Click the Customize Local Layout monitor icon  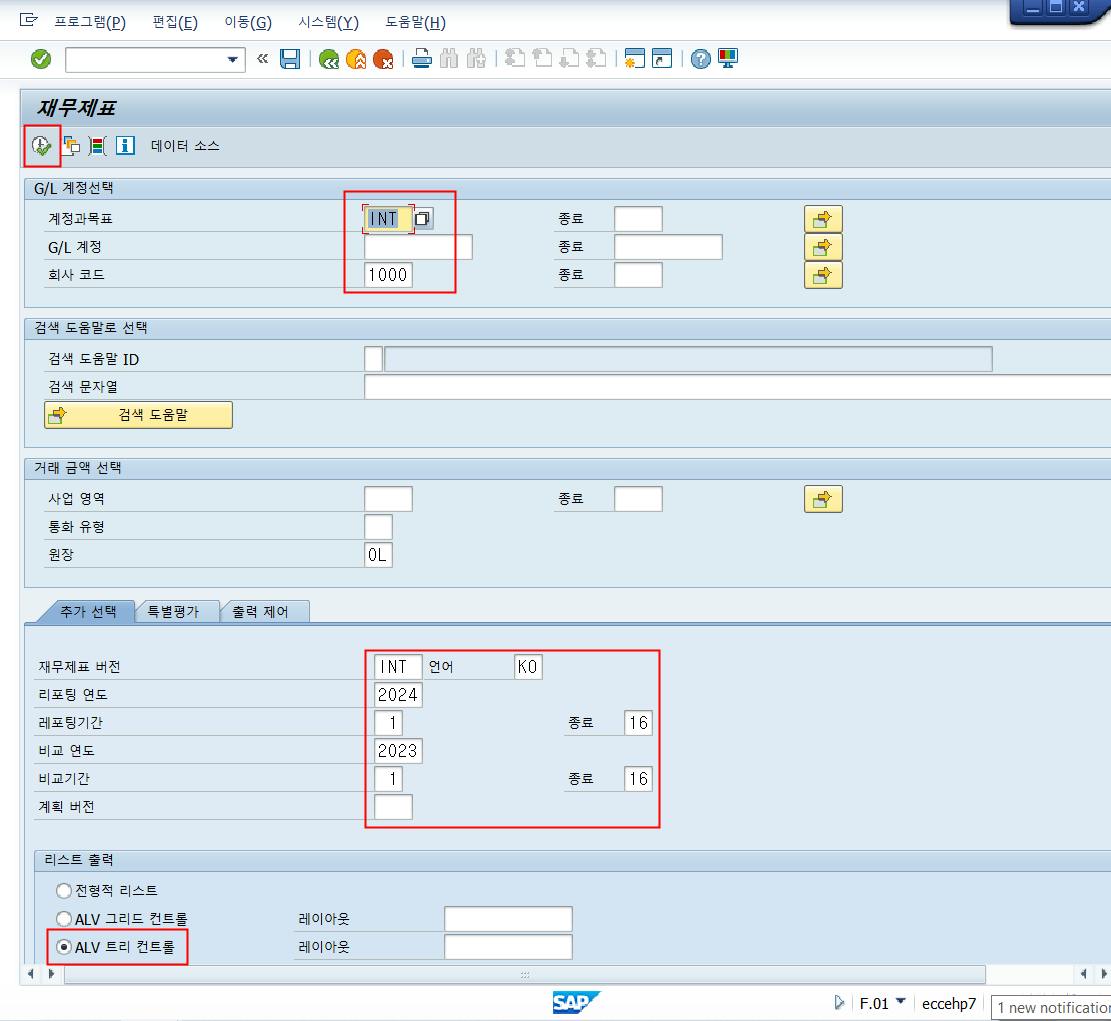pyautogui.click(x=728, y=59)
